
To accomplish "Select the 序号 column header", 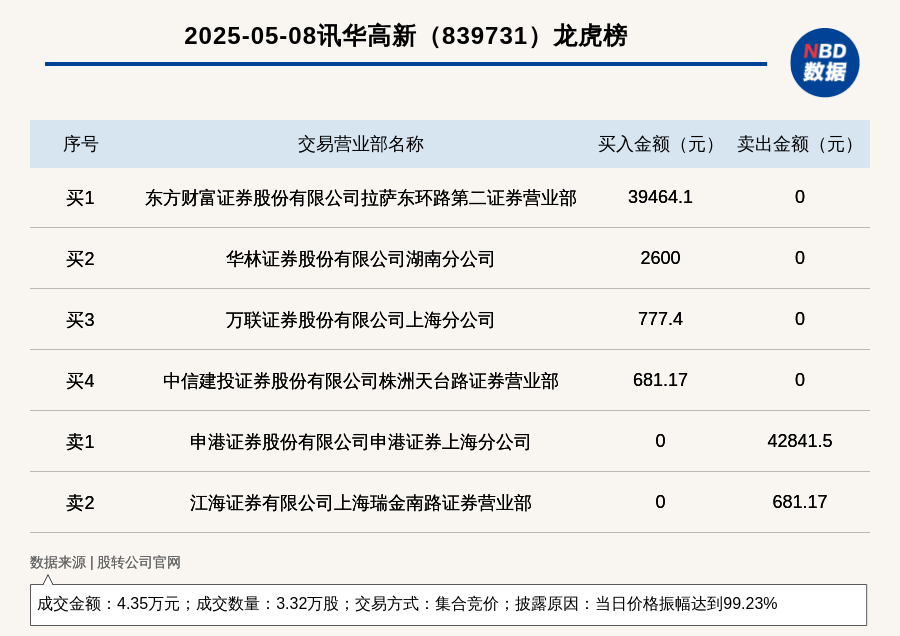I will [x=80, y=144].
